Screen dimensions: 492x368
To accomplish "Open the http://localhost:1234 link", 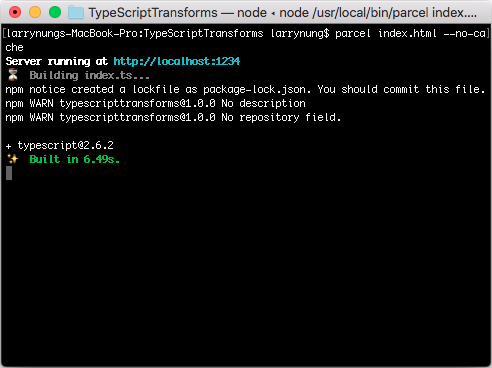I will coord(177,61).
